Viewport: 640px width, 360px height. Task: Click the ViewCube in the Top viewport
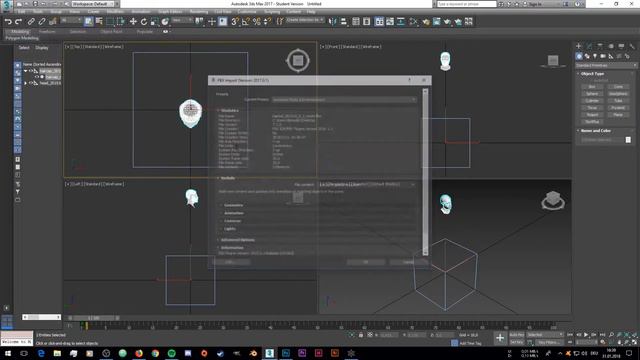click(298, 60)
